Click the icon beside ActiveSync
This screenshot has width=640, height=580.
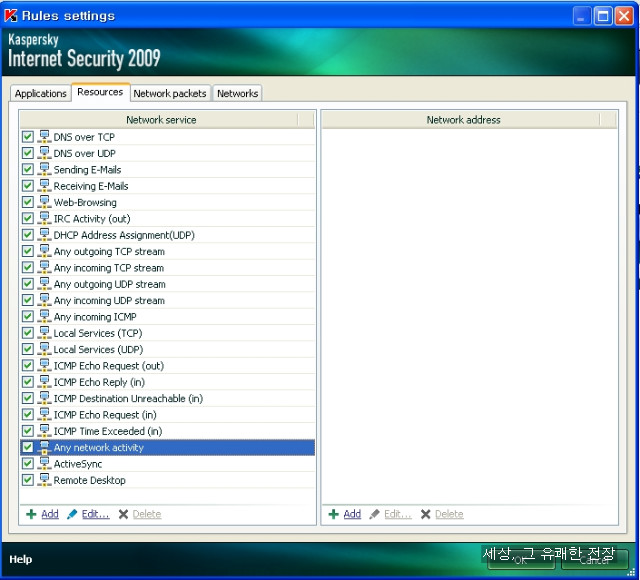[x=44, y=464]
